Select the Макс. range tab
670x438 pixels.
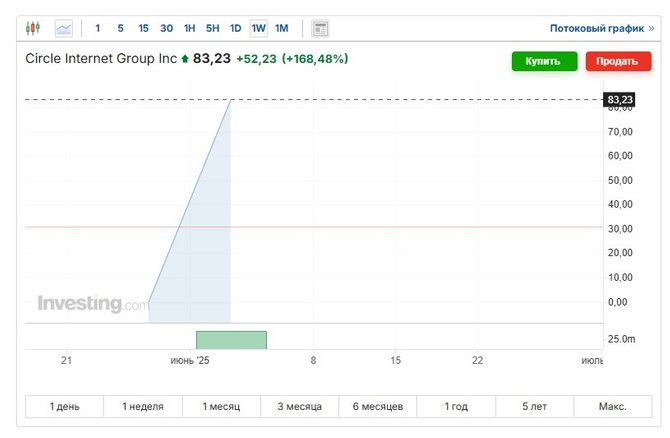point(613,406)
